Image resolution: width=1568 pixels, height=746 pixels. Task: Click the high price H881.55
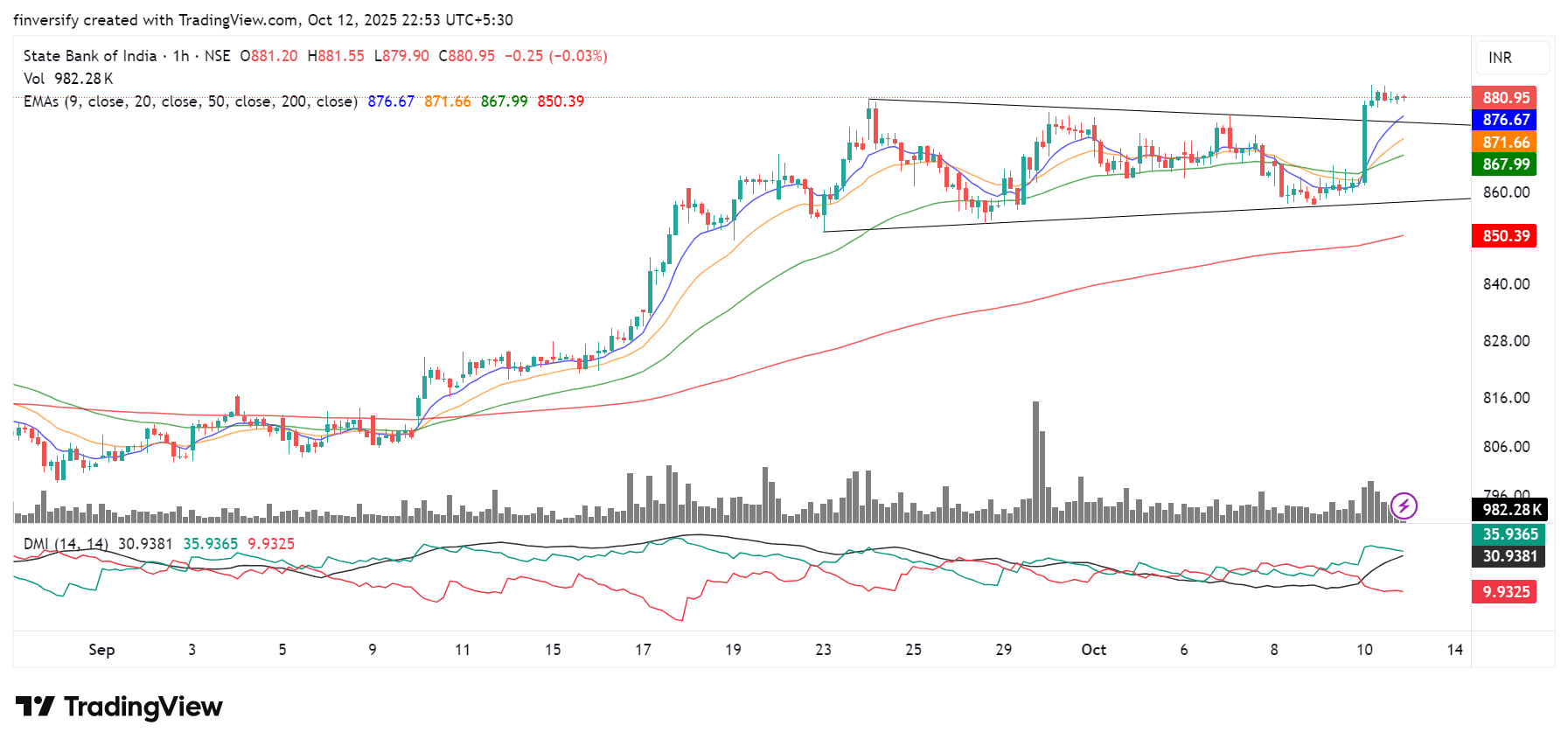(x=336, y=56)
